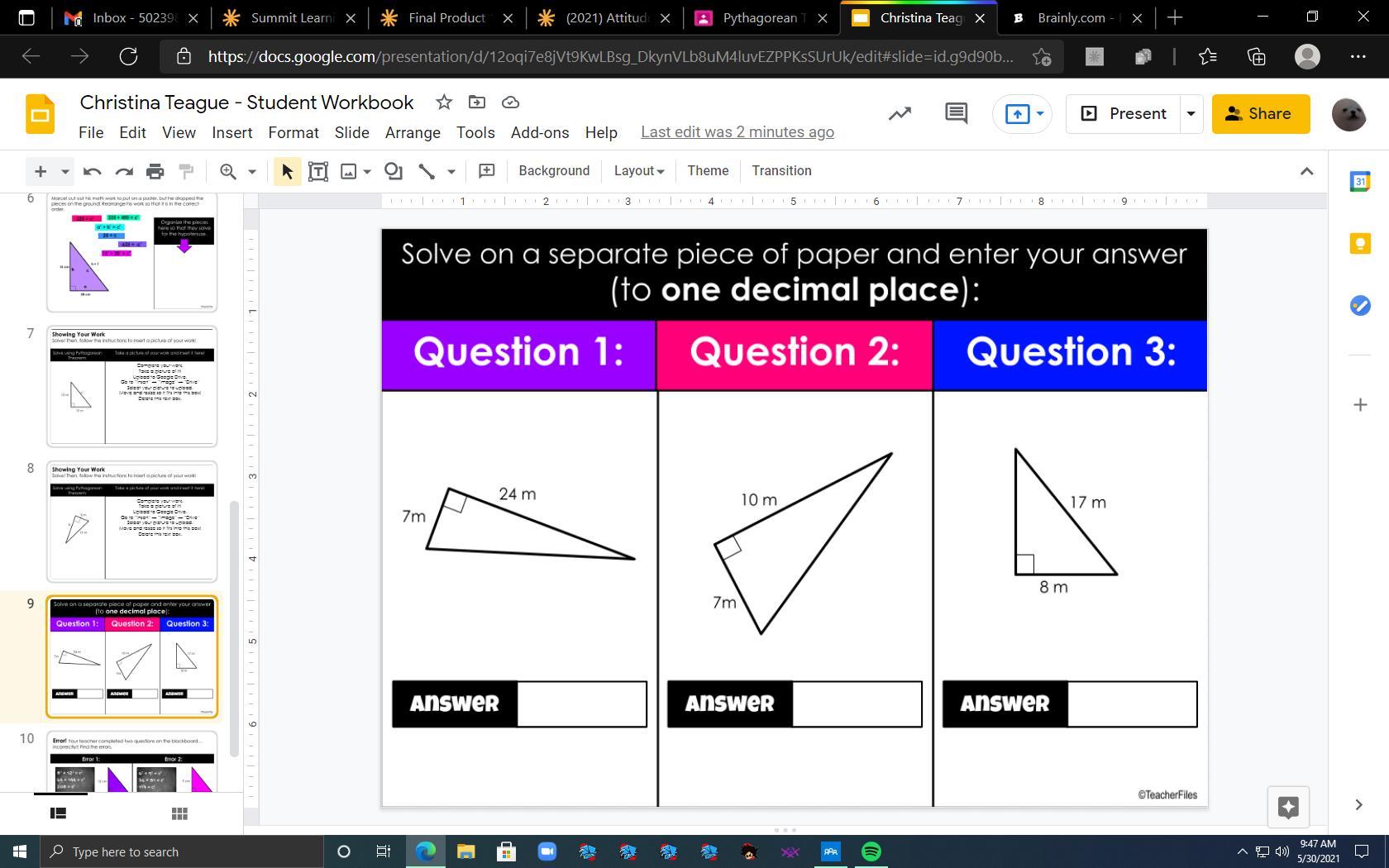Viewport: 1389px width, 868px height.
Task: Open the Layout dropdown
Action: coord(638,171)
